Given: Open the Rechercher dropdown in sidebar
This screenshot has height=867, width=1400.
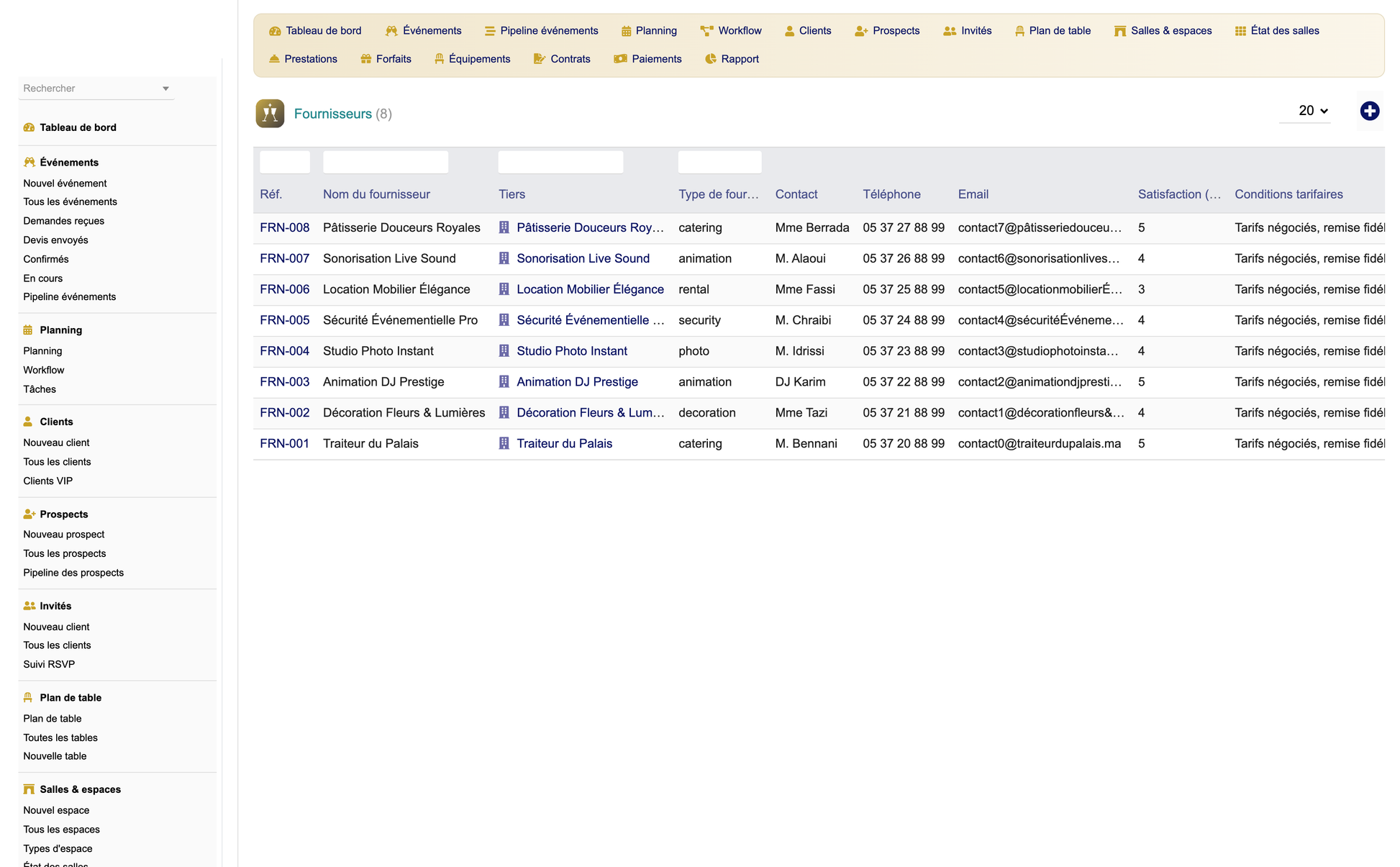Looking at the screenshot, I should [x=96, y=88].
